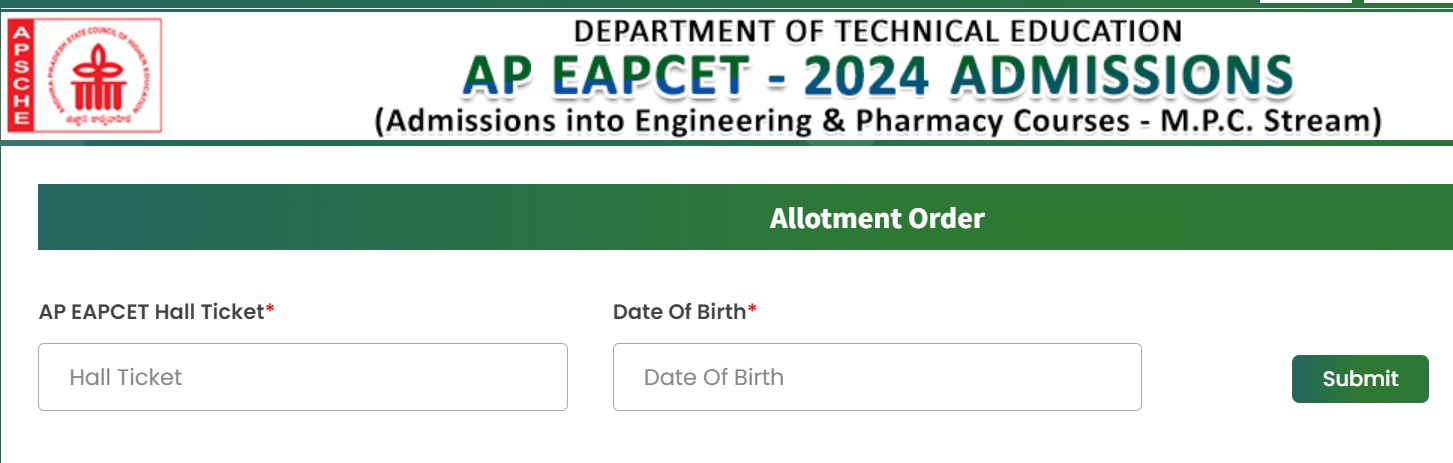Click the red APSCHE vertical letter strip

click(20, 76)
